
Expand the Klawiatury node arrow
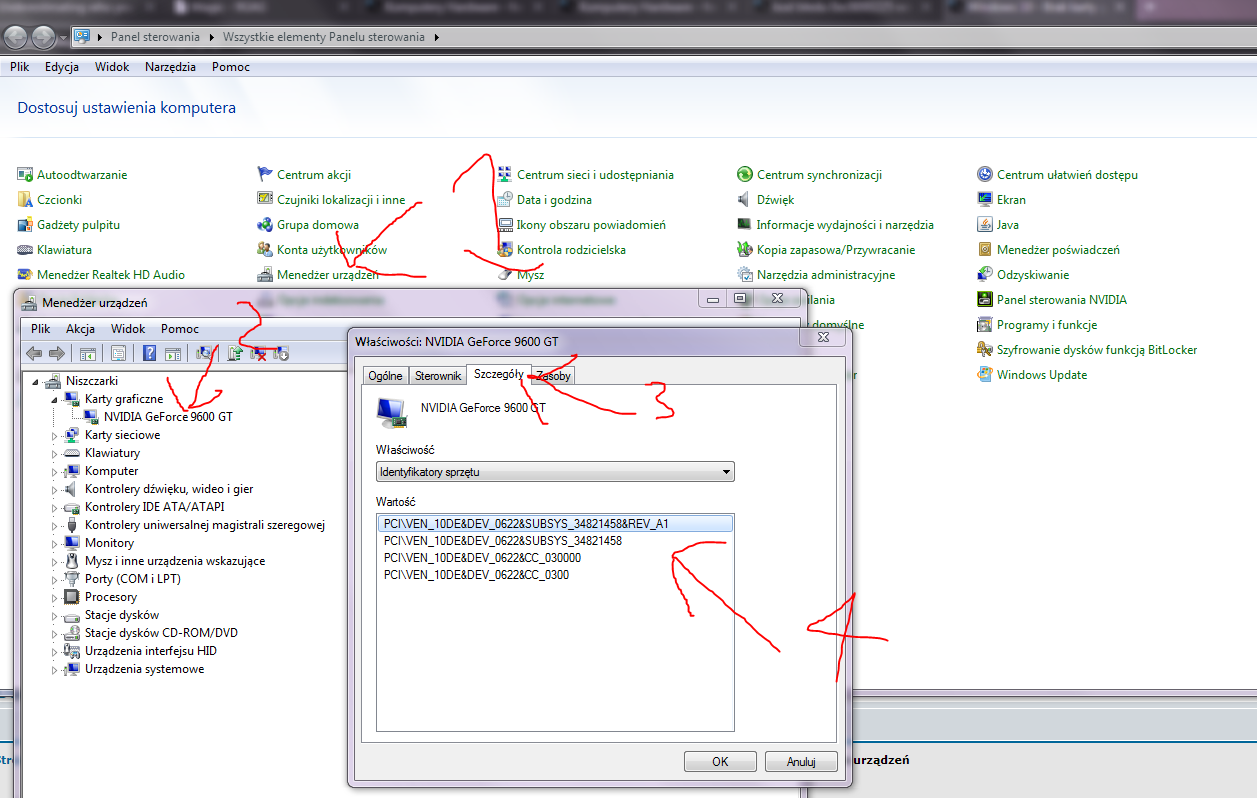point(55,453)
